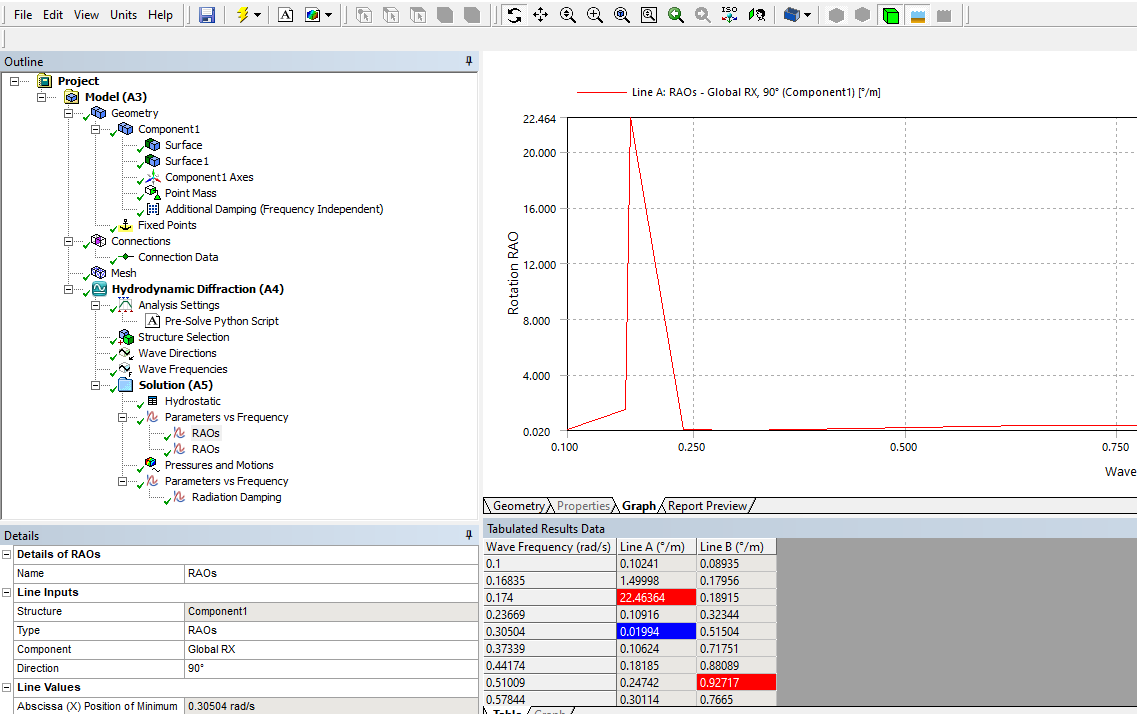Switch to the Report Preview tab

click(707, 506)
